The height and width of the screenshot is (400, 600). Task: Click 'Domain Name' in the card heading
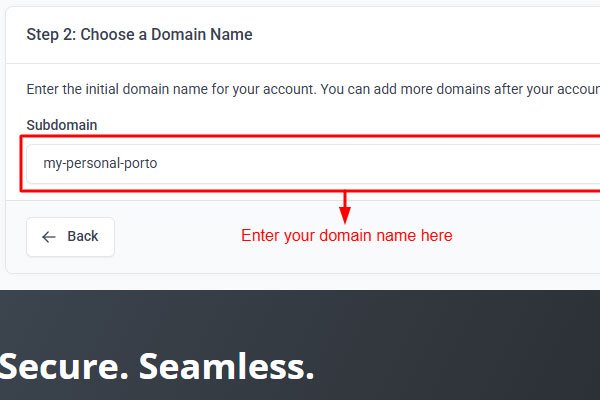point(211,35)
